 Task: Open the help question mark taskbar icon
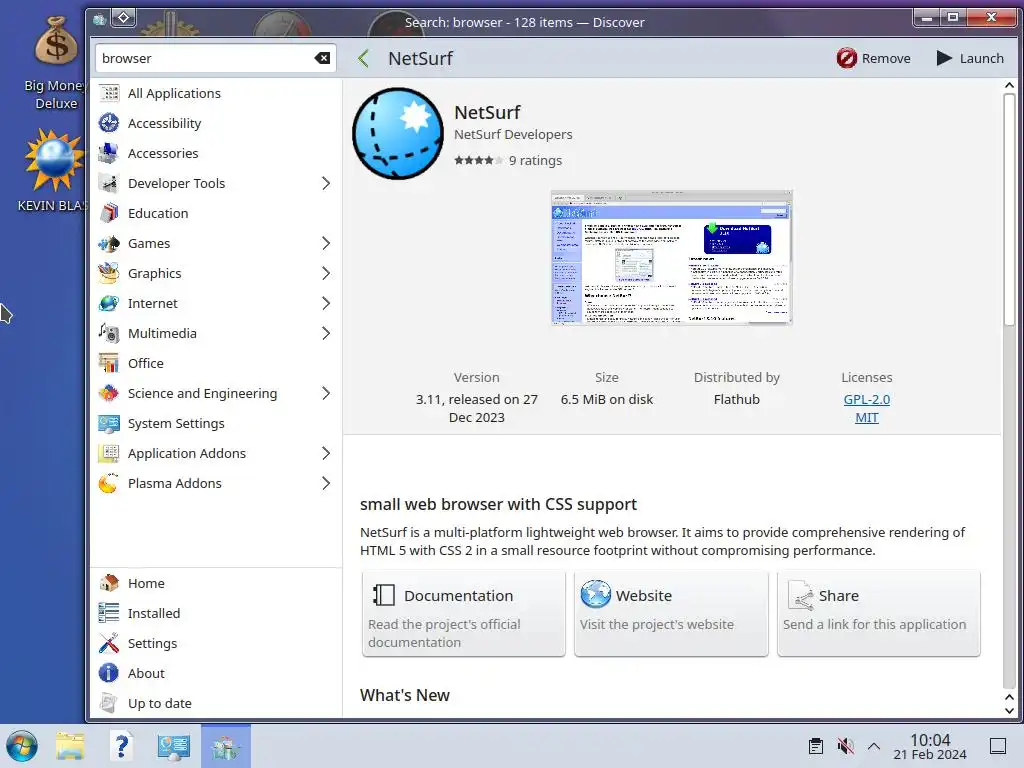tap(121, 746)
